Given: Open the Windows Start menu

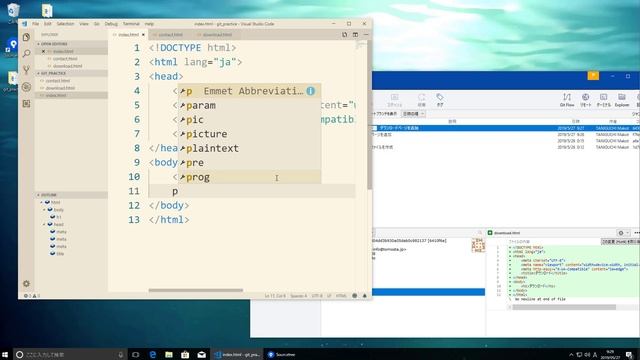Looking at the screenshot, I should (x=5, y=354).
